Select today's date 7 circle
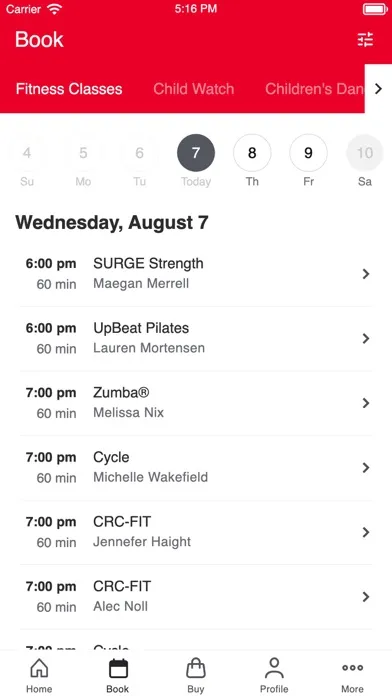This screenshot has height=696, width=392. (x=196, y=153)
